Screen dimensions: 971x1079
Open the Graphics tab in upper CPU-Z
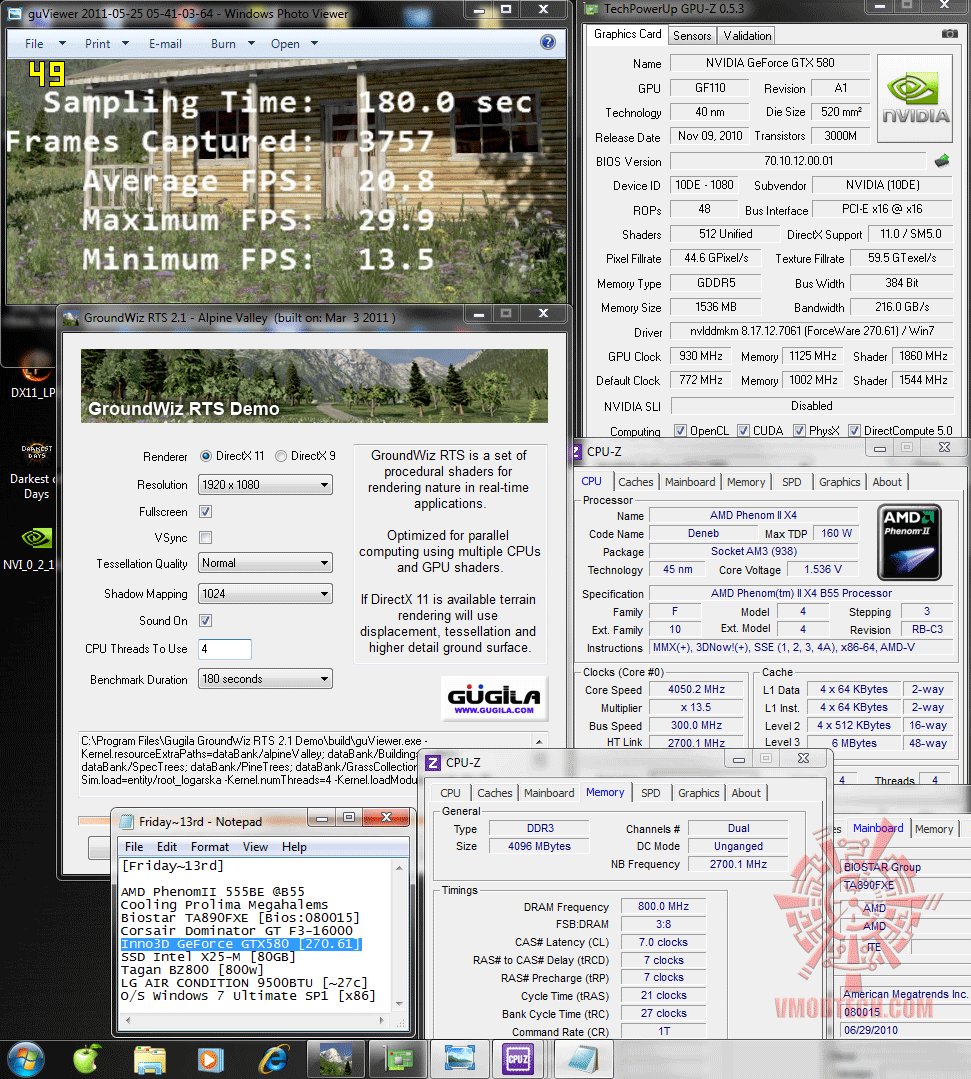coord(839,482)
